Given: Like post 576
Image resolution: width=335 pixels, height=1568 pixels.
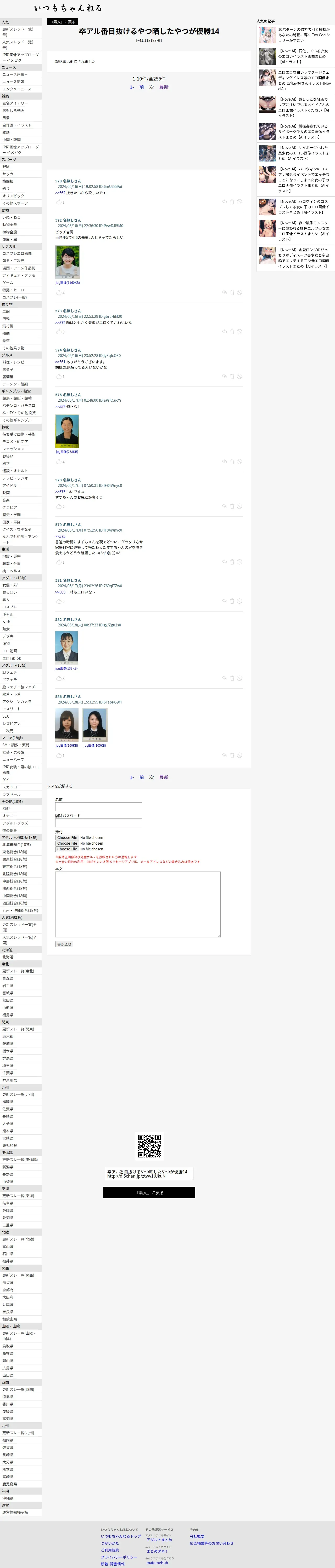Looking at the screenshot, I should coord(59,462).
